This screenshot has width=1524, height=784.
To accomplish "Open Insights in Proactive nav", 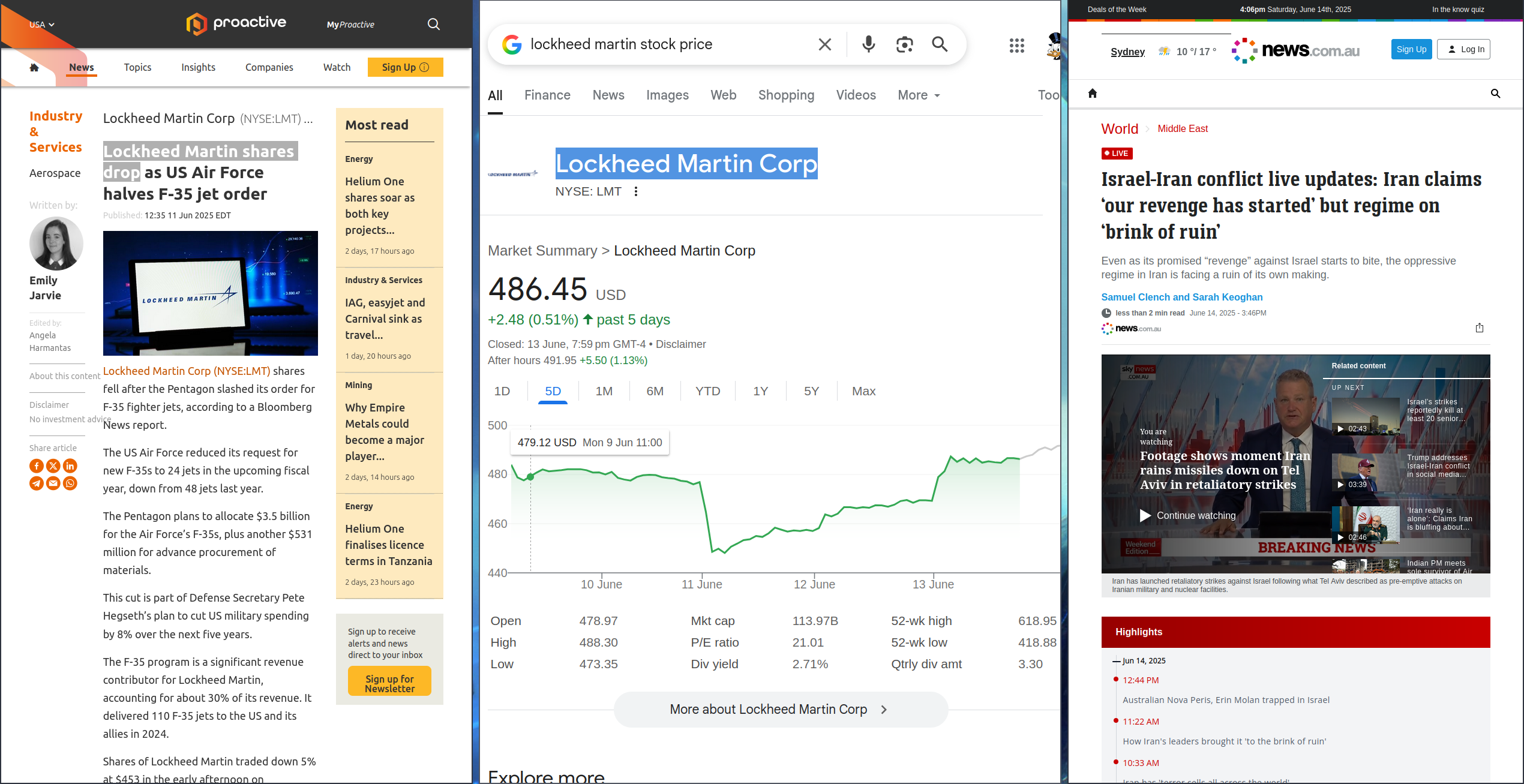I will 198,67.
